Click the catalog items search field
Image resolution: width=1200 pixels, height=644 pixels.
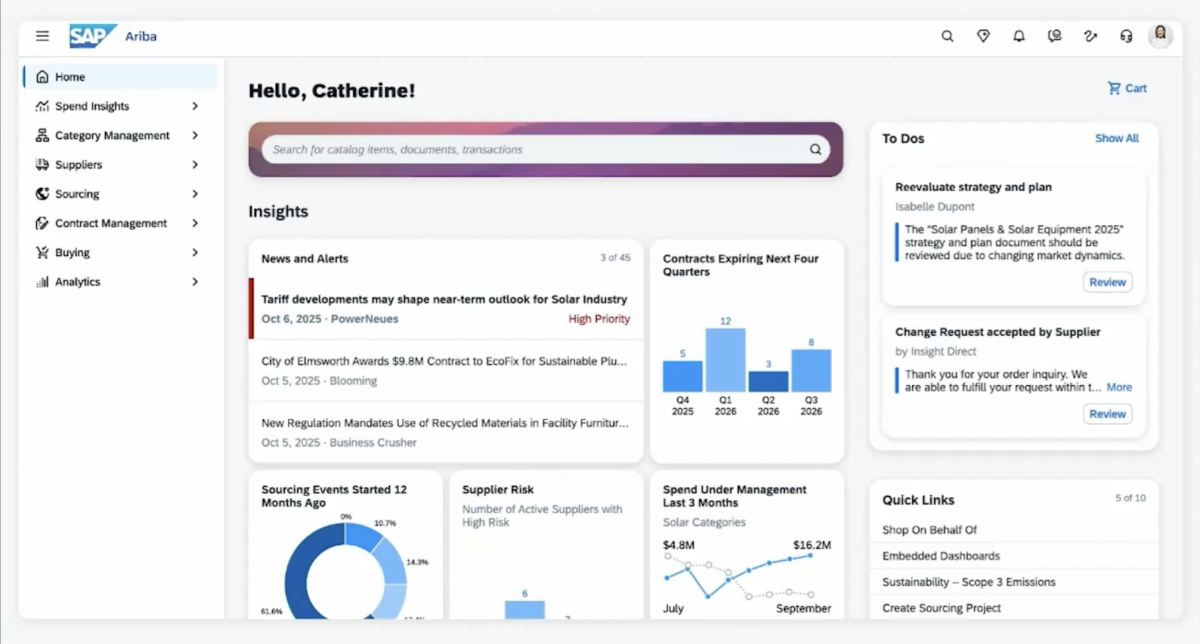coord(535,150)
